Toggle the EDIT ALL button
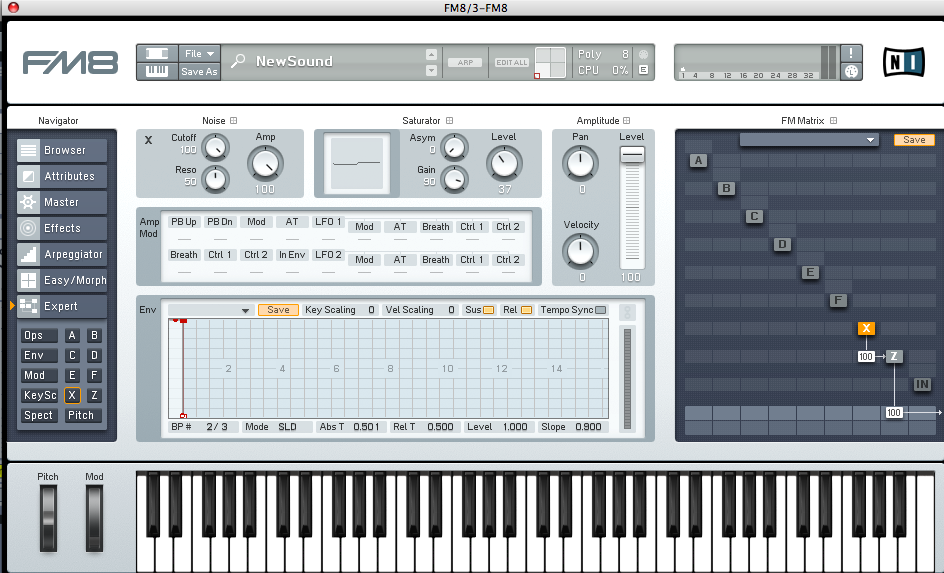This screenshot has height=573, width=944. [x=512, y=62]
